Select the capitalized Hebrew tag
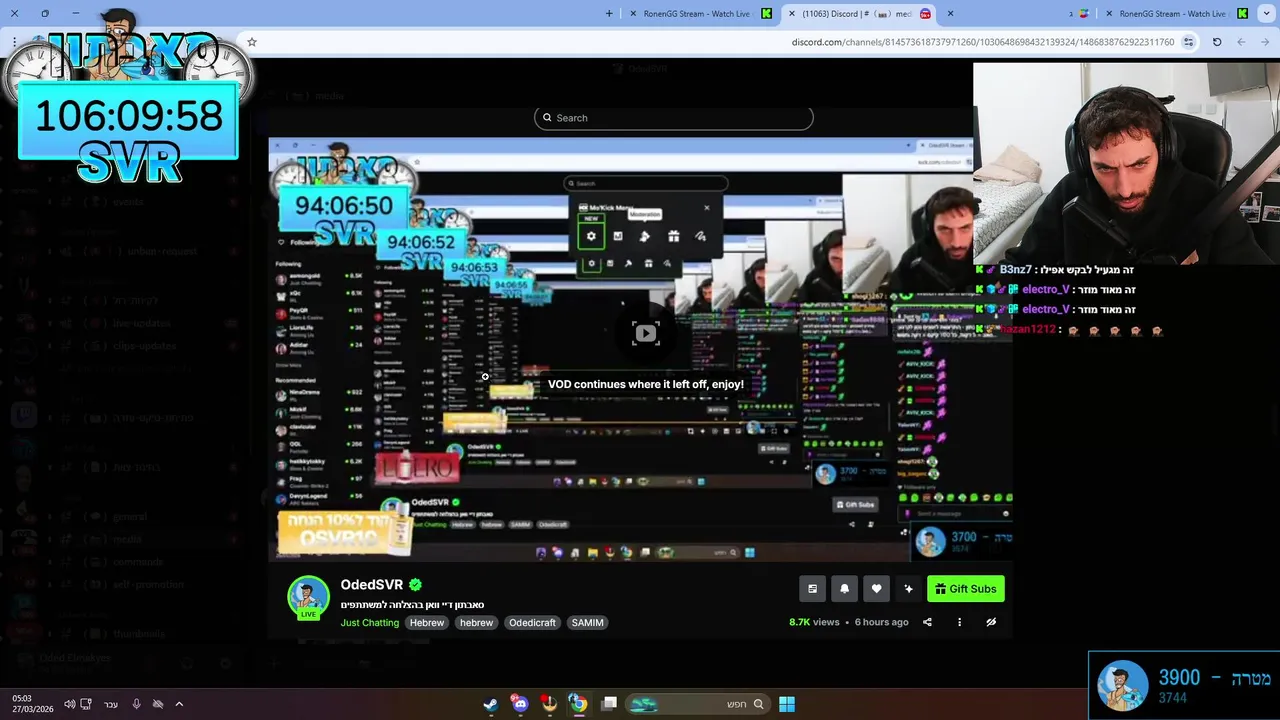1280x720 pixels. pos(427,623)
